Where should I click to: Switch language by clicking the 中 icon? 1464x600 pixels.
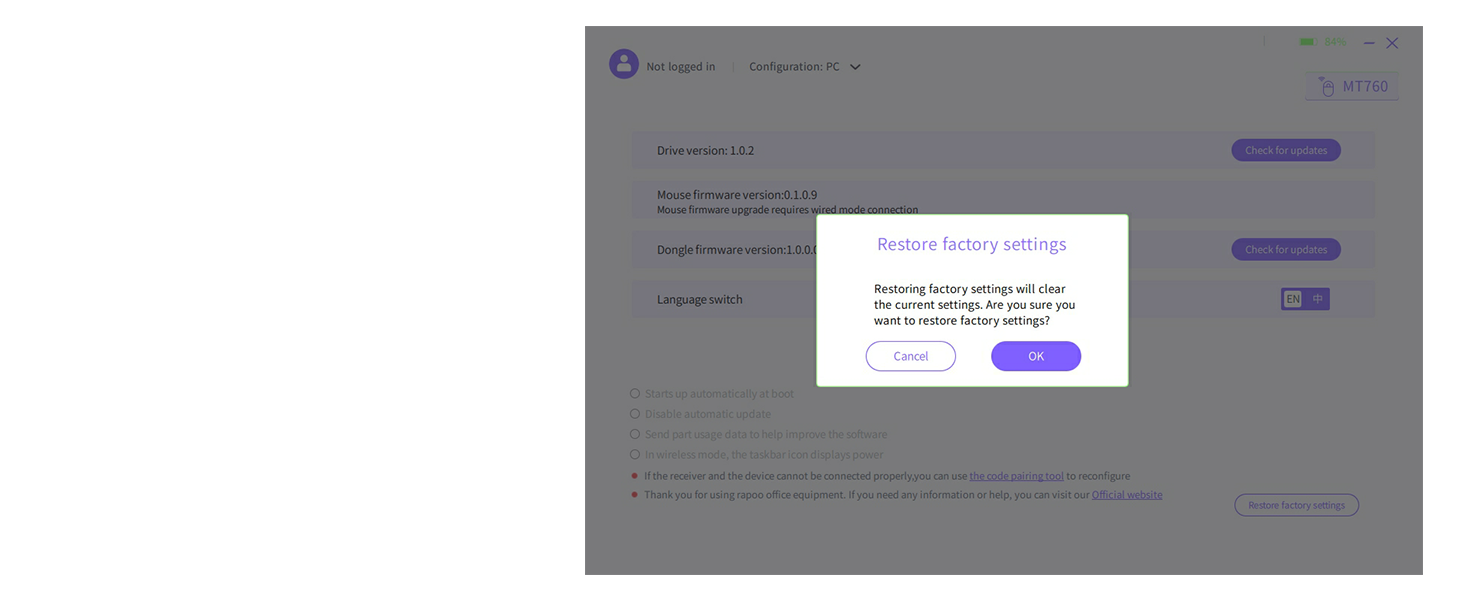click(x=1316, y=298)
